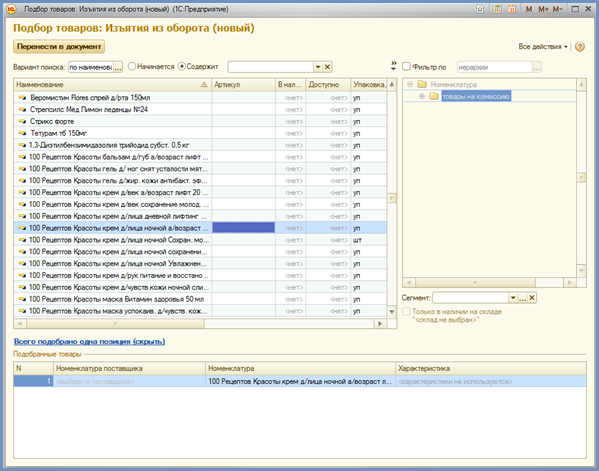Click scroll-down arrow of product list
This screenshot has width=599, height=471.
pyautogui.click(x=392, y=312)
